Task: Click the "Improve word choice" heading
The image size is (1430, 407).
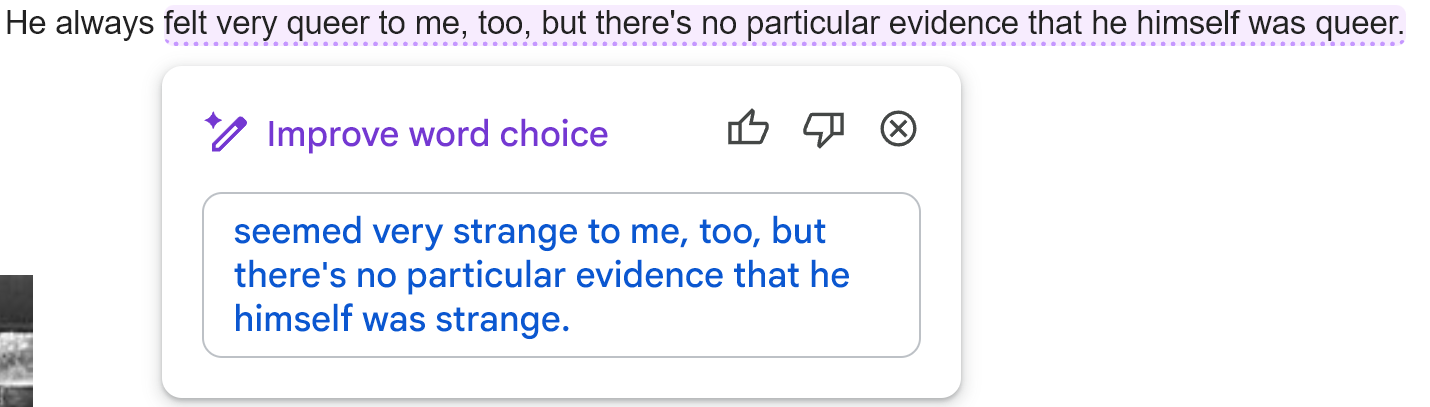Action: [437, 134]
